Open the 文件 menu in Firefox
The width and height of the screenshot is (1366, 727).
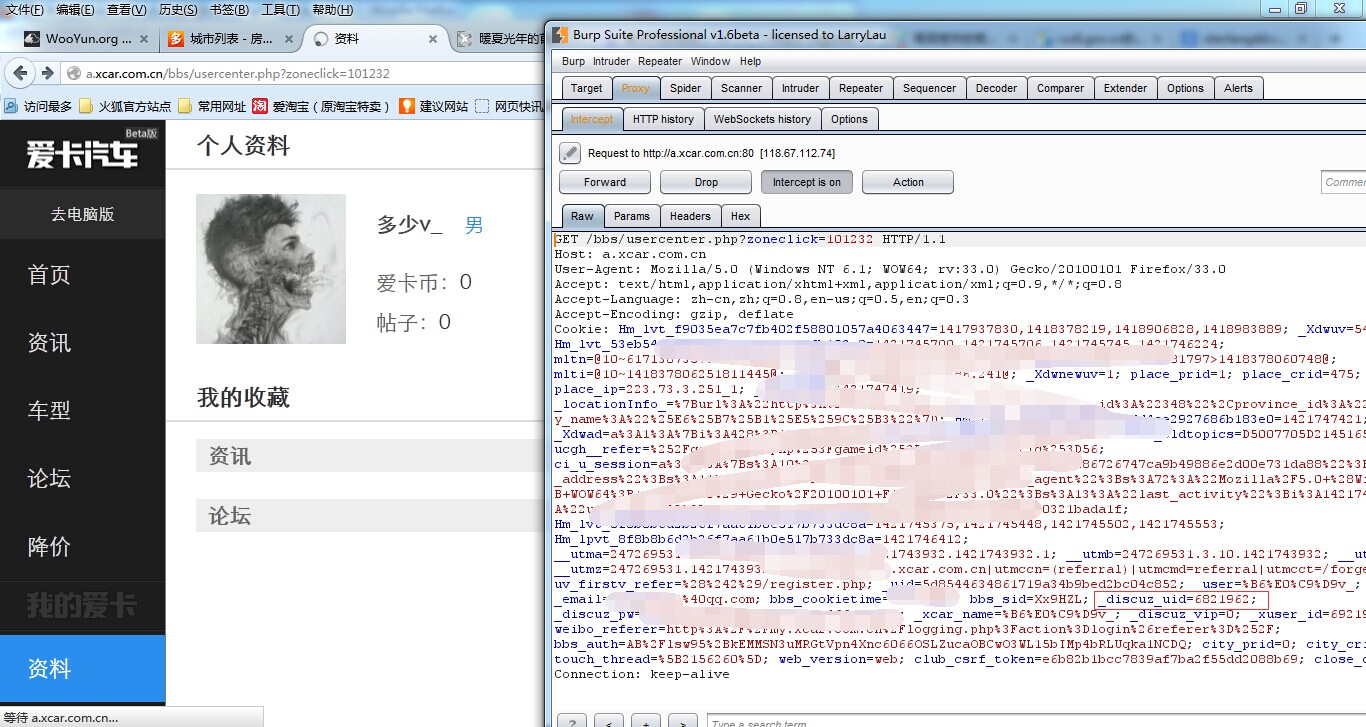tap(25, 10)
